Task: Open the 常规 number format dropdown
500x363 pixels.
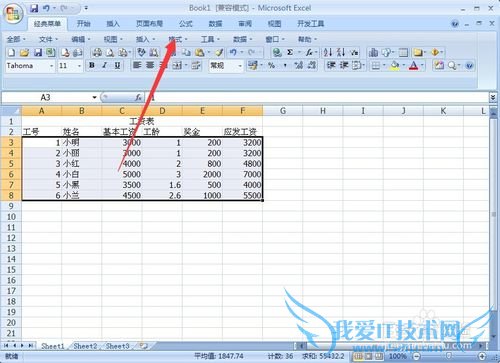Action: click(x=240, y=66)
